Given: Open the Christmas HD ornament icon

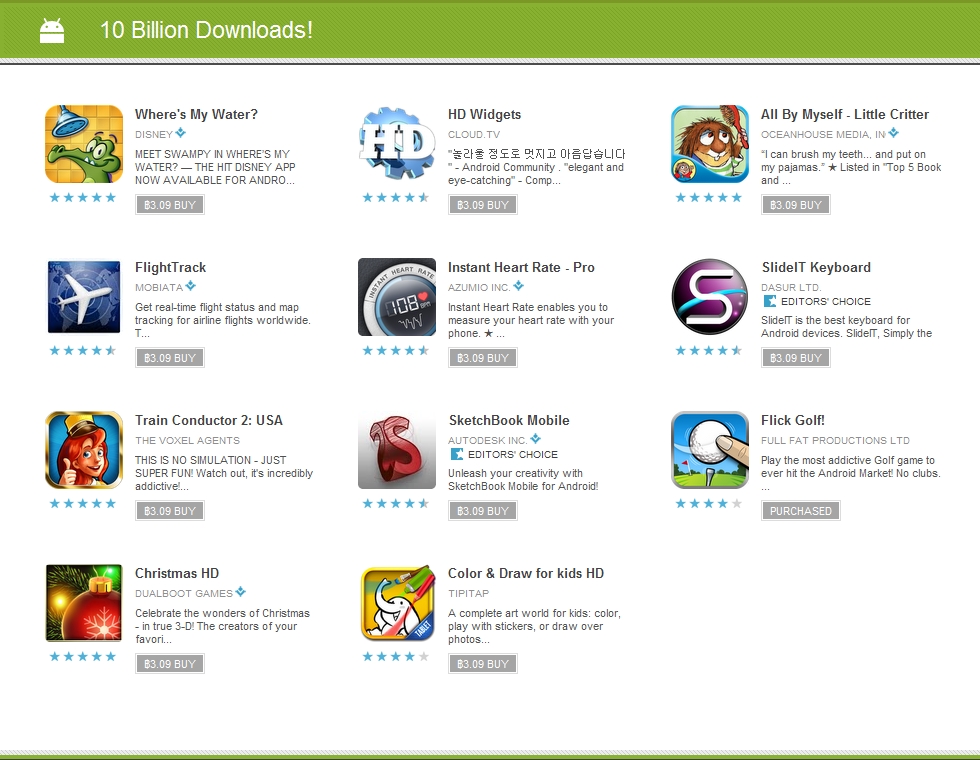Looking at the screenshot, I should click(84, 603).
